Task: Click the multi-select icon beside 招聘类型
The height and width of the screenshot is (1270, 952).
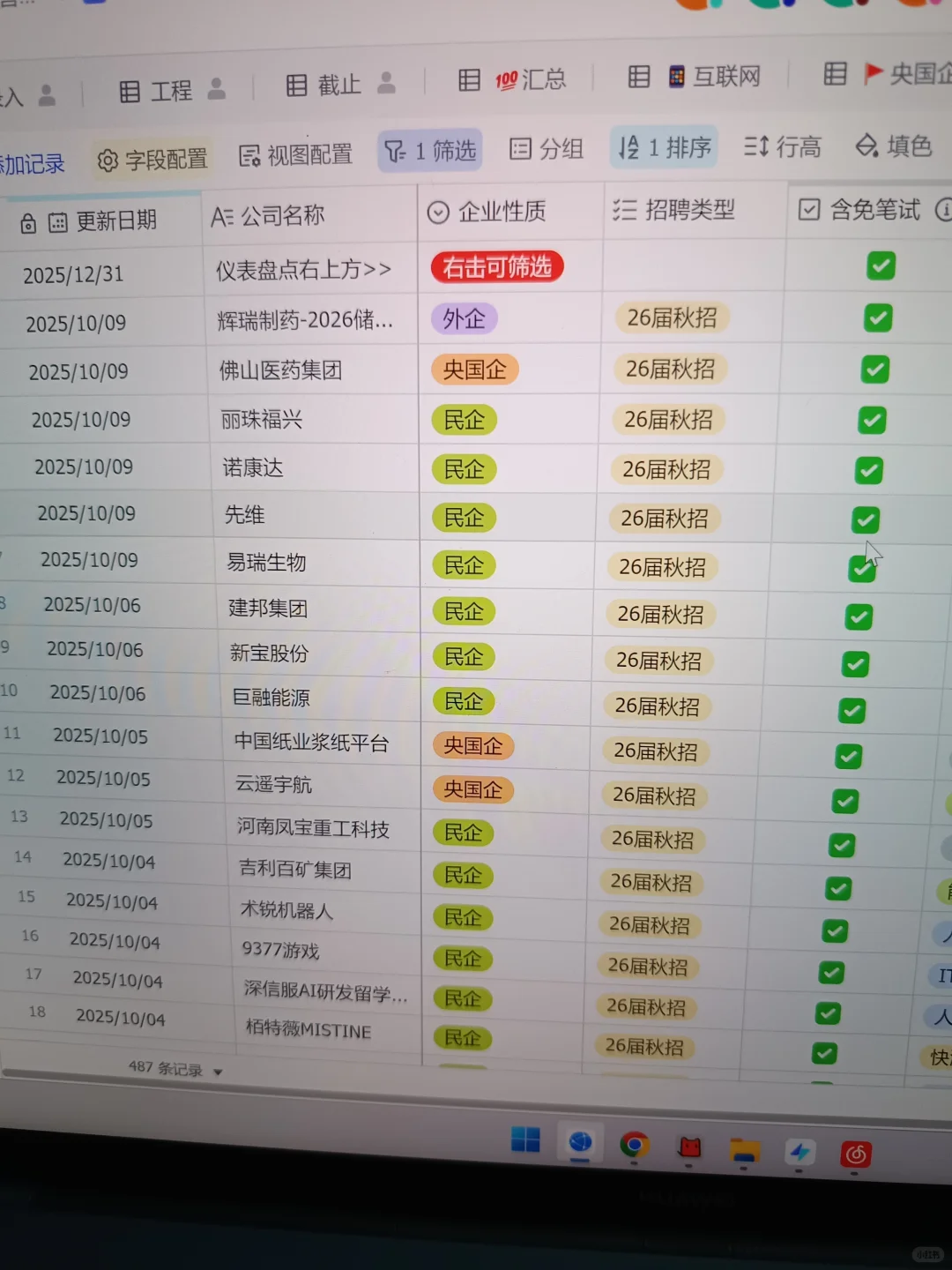Action: pos(624,210)
